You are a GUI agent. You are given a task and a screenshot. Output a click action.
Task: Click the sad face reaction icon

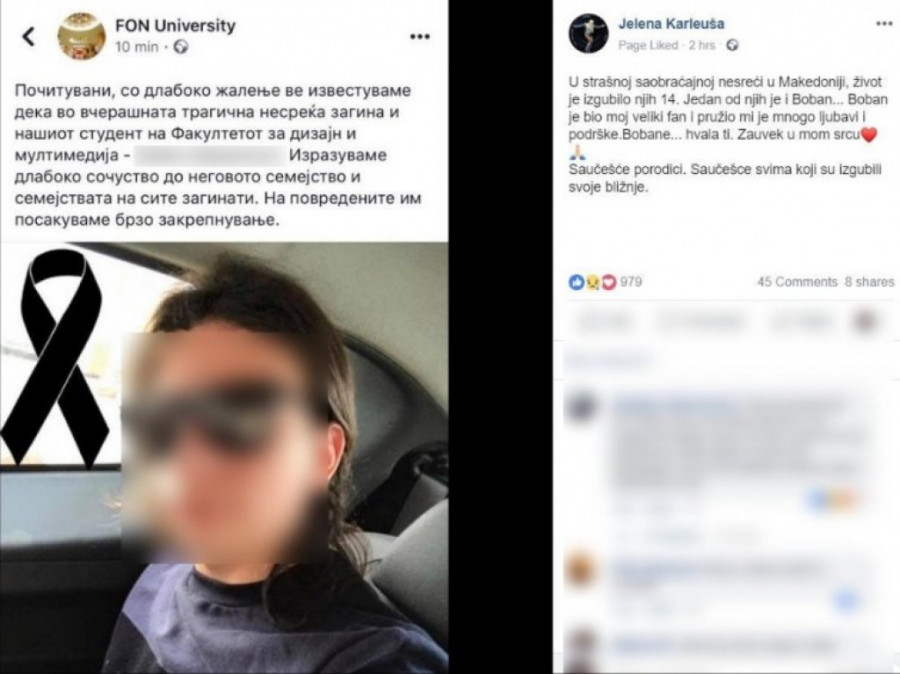point(592,282)
